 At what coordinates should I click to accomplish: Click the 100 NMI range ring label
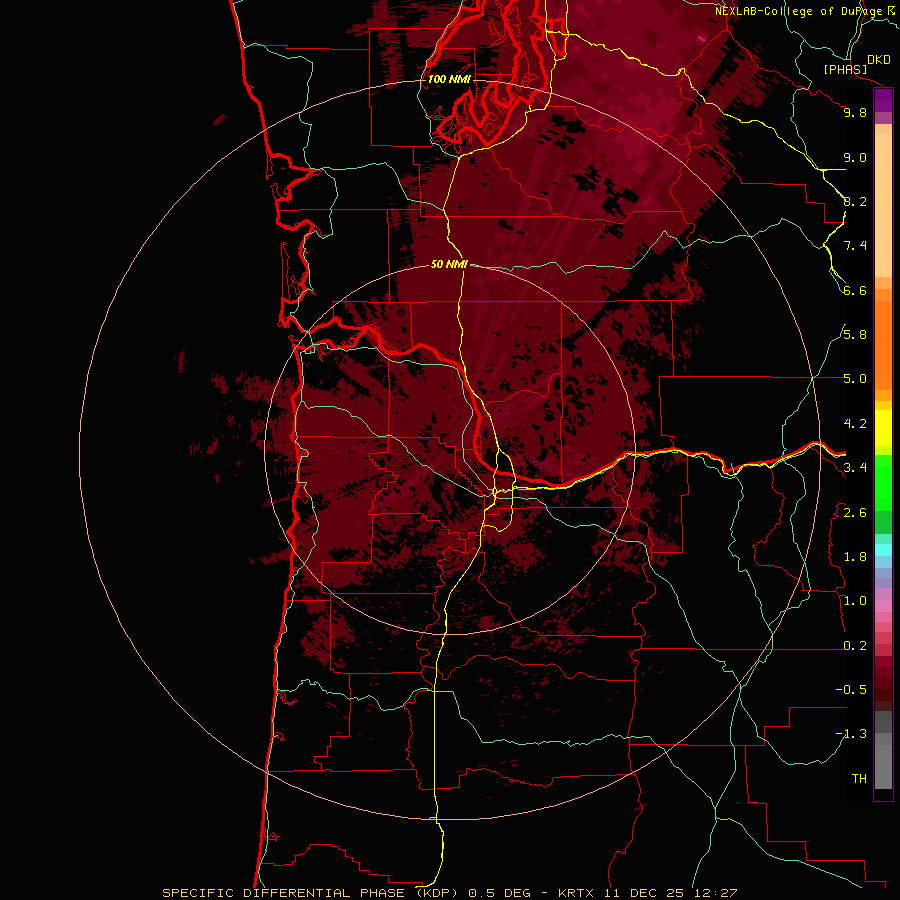pos(449,79)
